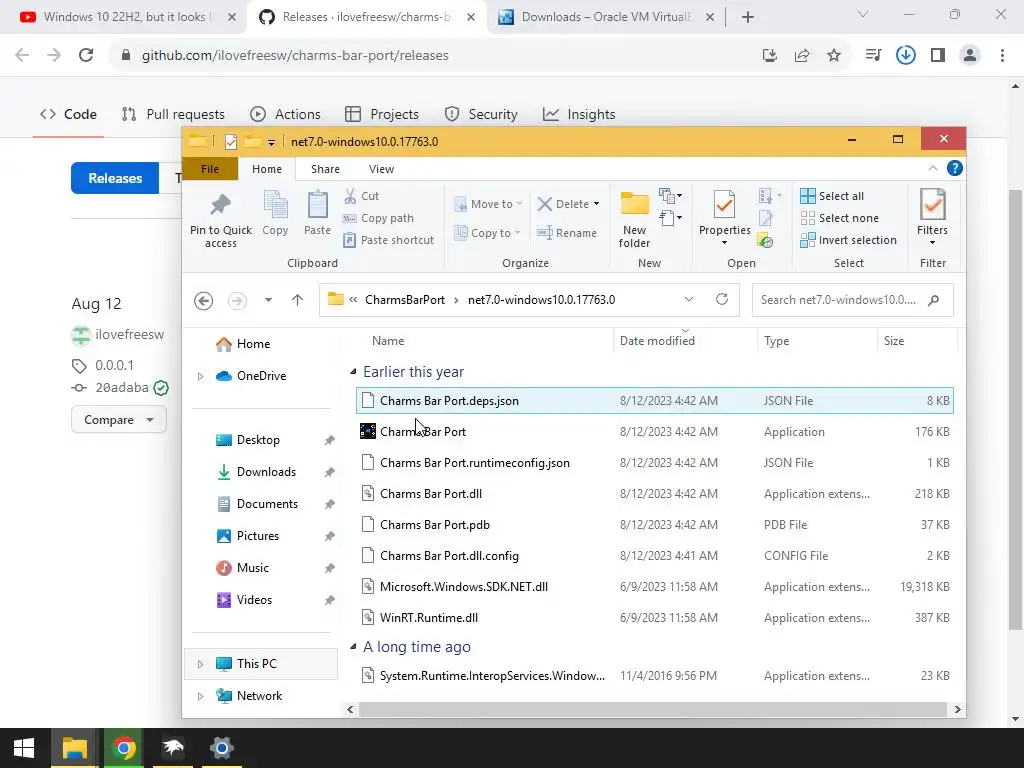Click Invert selection
This screenshot has width=1024, height=768.
click(848, 240)
